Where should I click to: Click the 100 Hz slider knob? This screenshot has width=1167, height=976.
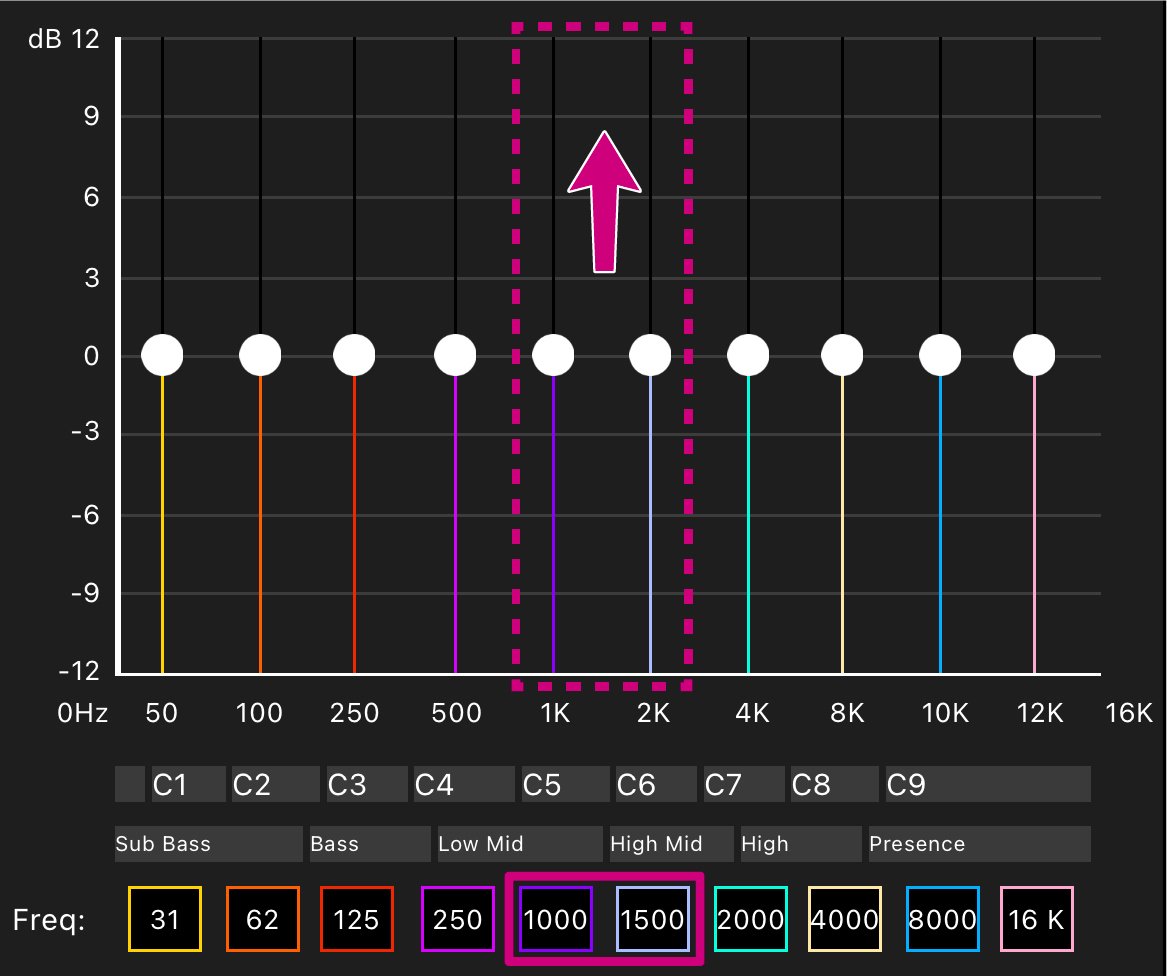tap(260, 355)
